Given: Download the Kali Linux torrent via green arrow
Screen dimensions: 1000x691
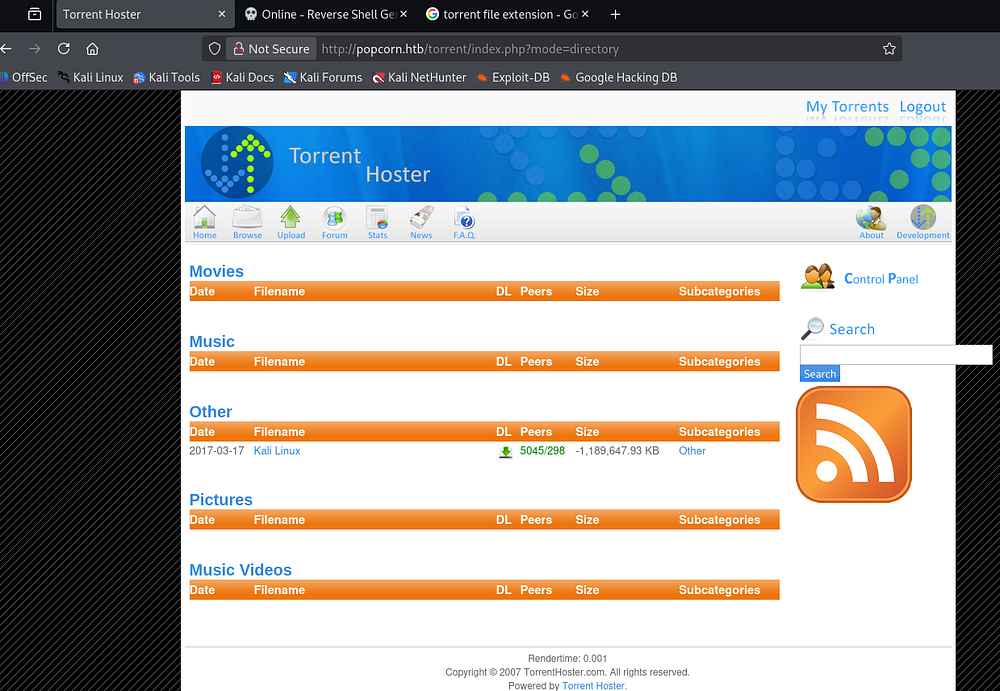Looking at the screenshot, I should [x=506, y=452].
